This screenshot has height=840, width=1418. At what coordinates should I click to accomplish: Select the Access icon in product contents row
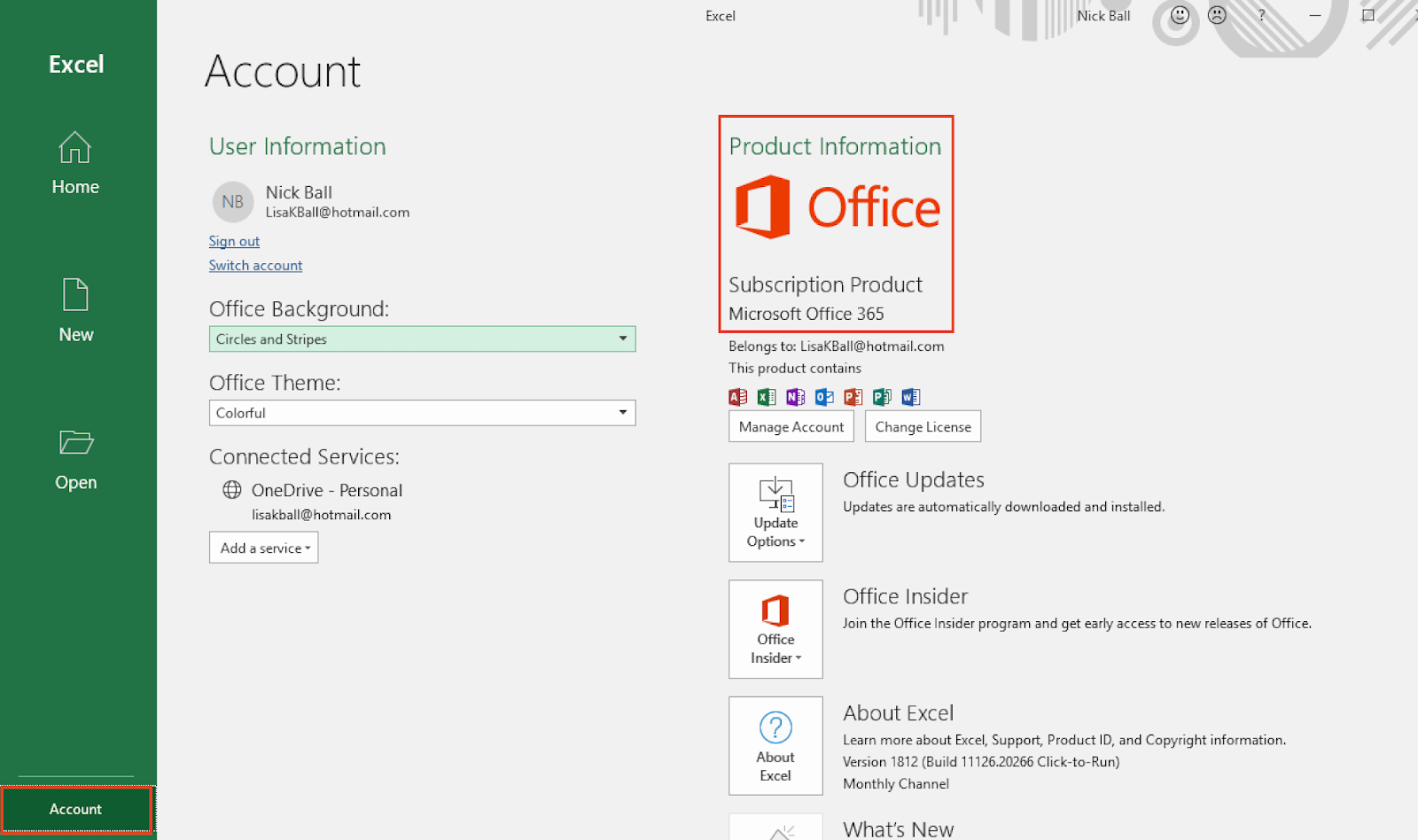click(737, 396)
